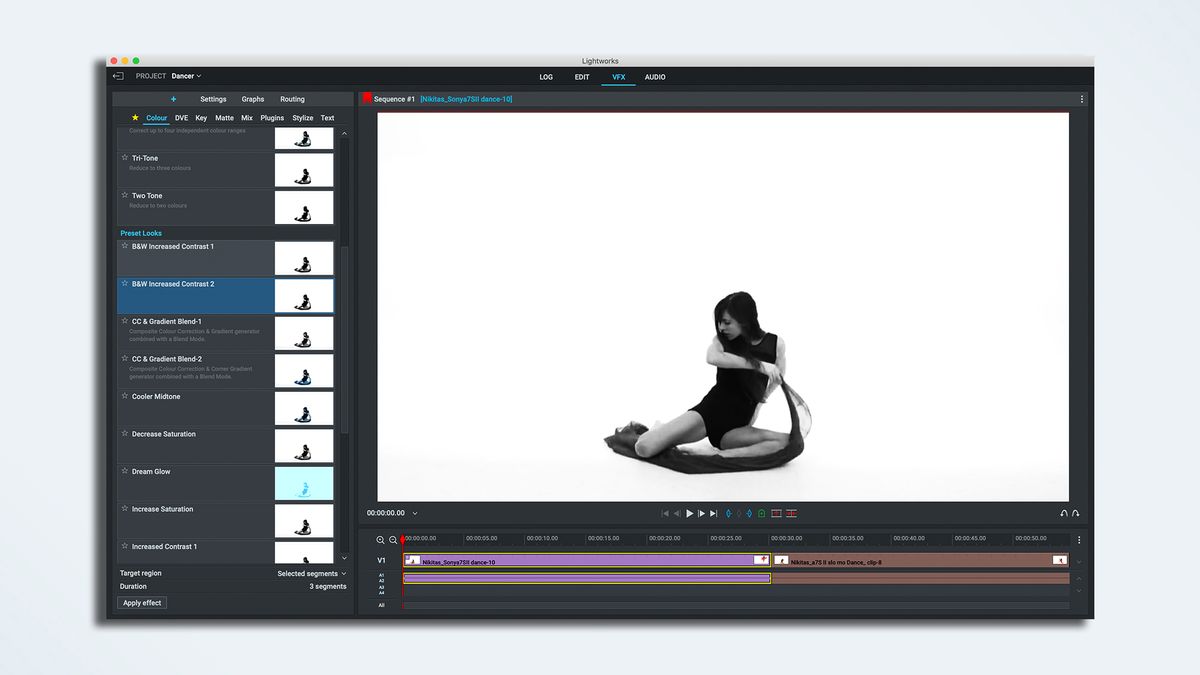Click the timeline Zoom Out magnifier icon
This screenshot has height=675, width=1200.
click(x=393, y=539)
